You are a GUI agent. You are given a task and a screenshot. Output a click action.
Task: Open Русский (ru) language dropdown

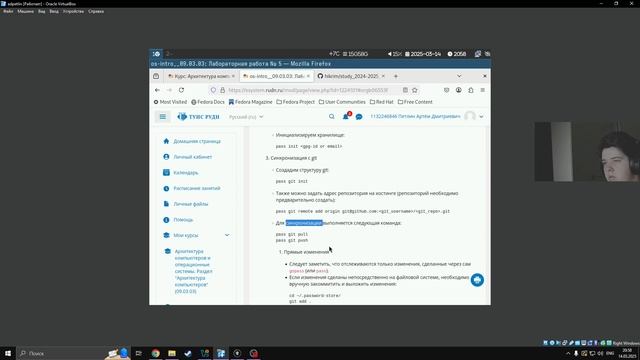coord(246,117)
